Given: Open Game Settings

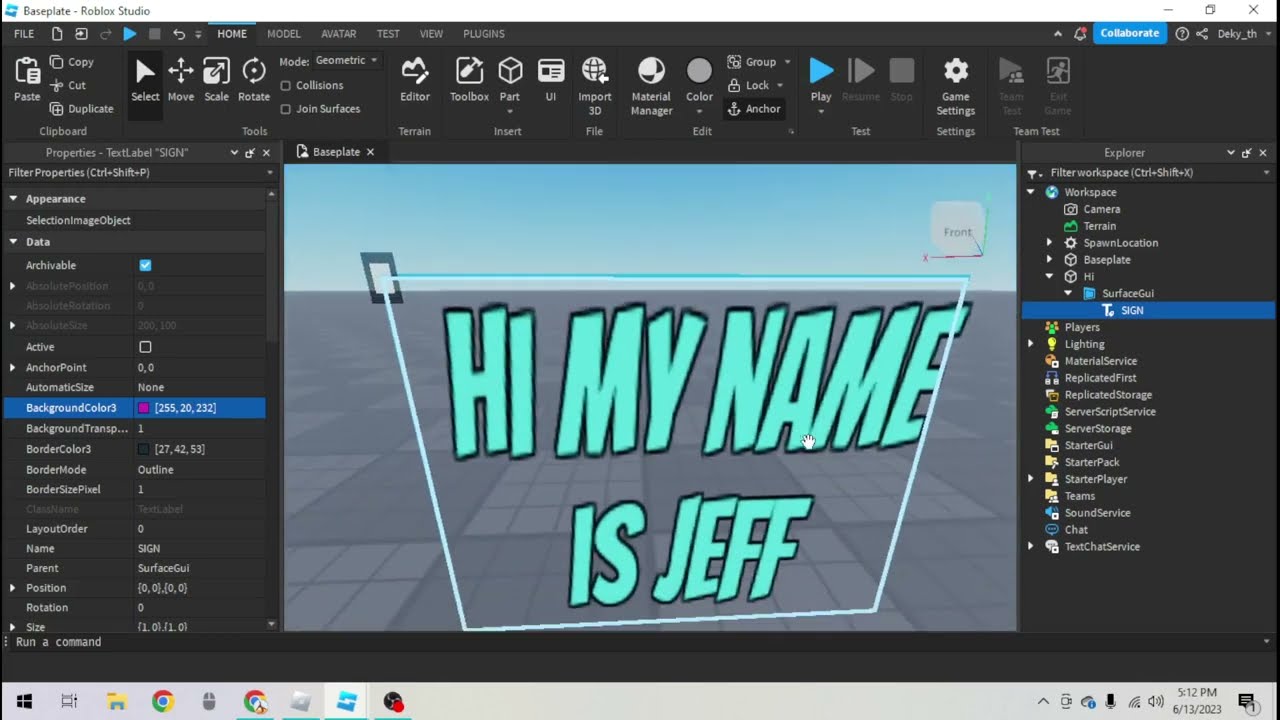Looking at the screenshot, I should [x=955, y=82].
